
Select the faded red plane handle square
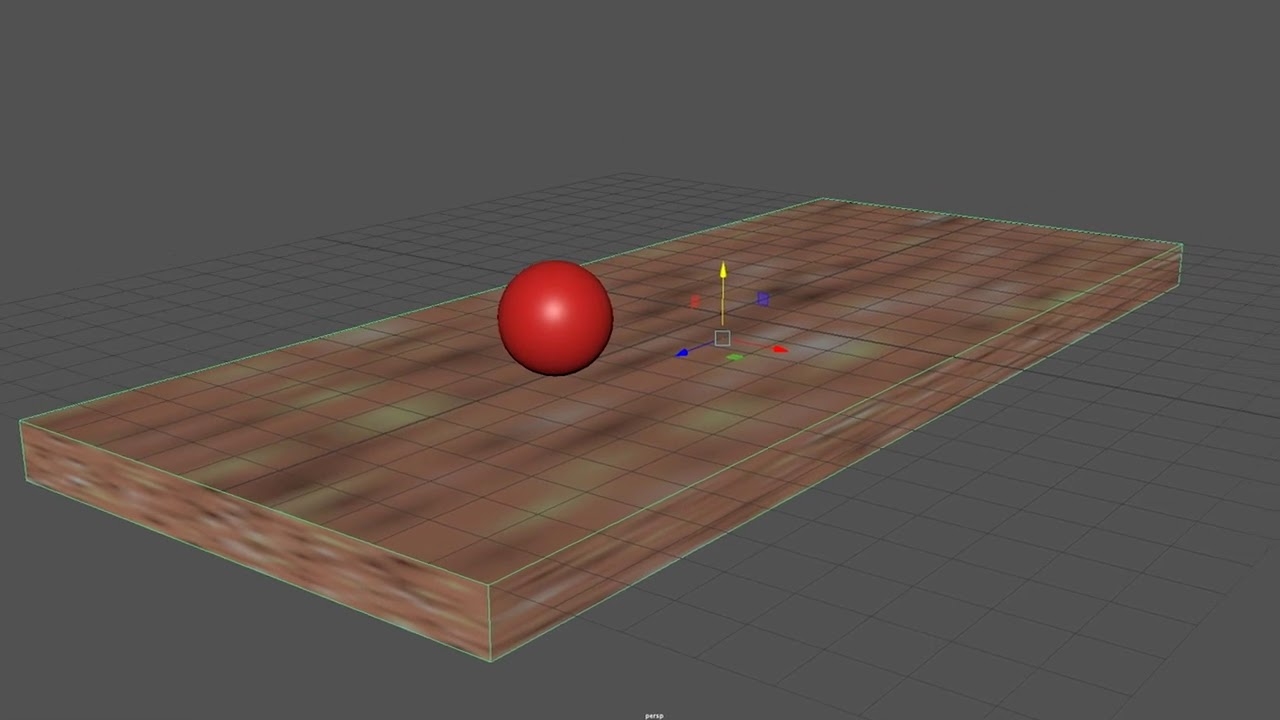click(695, 301)
